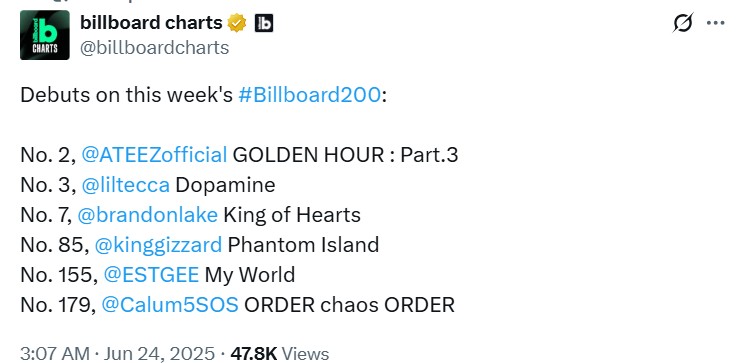Open the @kinggizzard mention
The image size is (743, 363).
(158, 245)
